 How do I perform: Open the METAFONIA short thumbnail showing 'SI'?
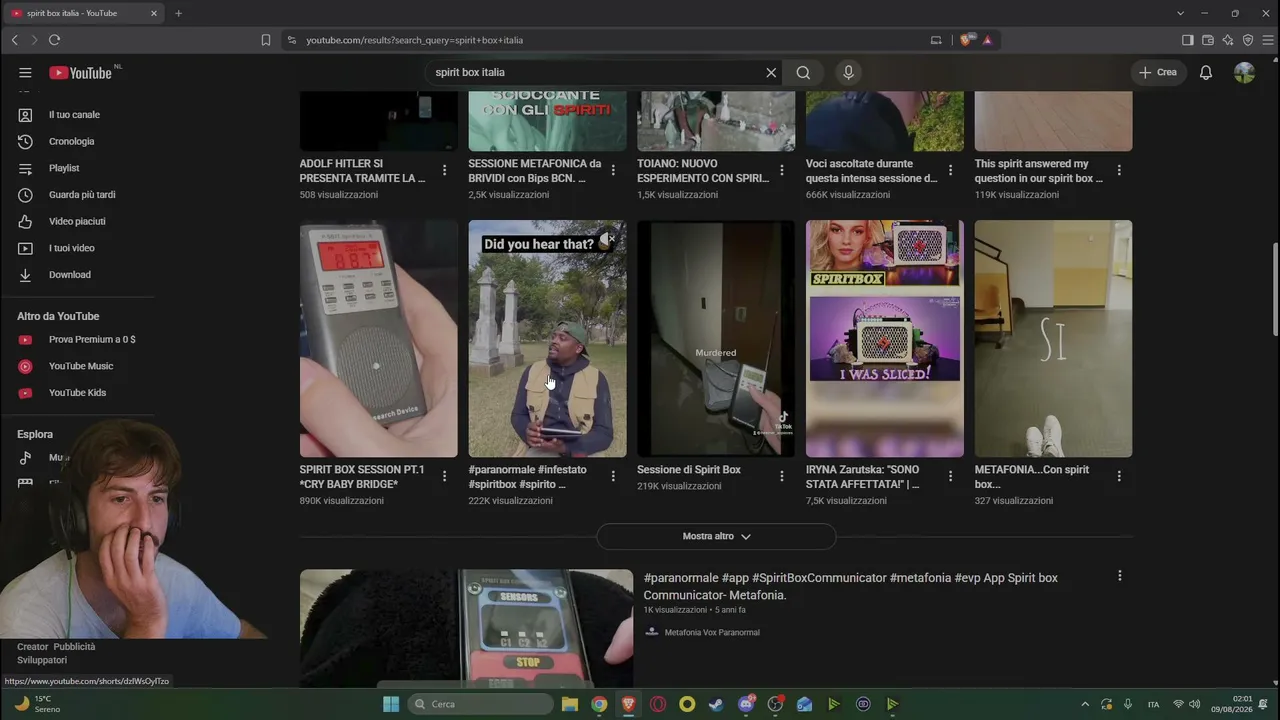pos(1054,338)
